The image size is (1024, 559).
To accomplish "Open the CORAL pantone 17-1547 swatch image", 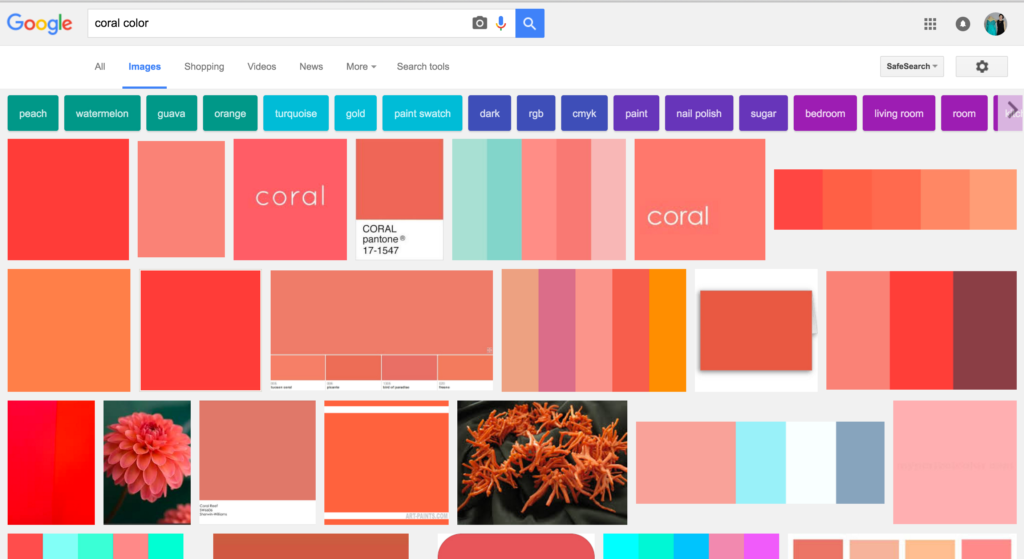I will (399, 199).
